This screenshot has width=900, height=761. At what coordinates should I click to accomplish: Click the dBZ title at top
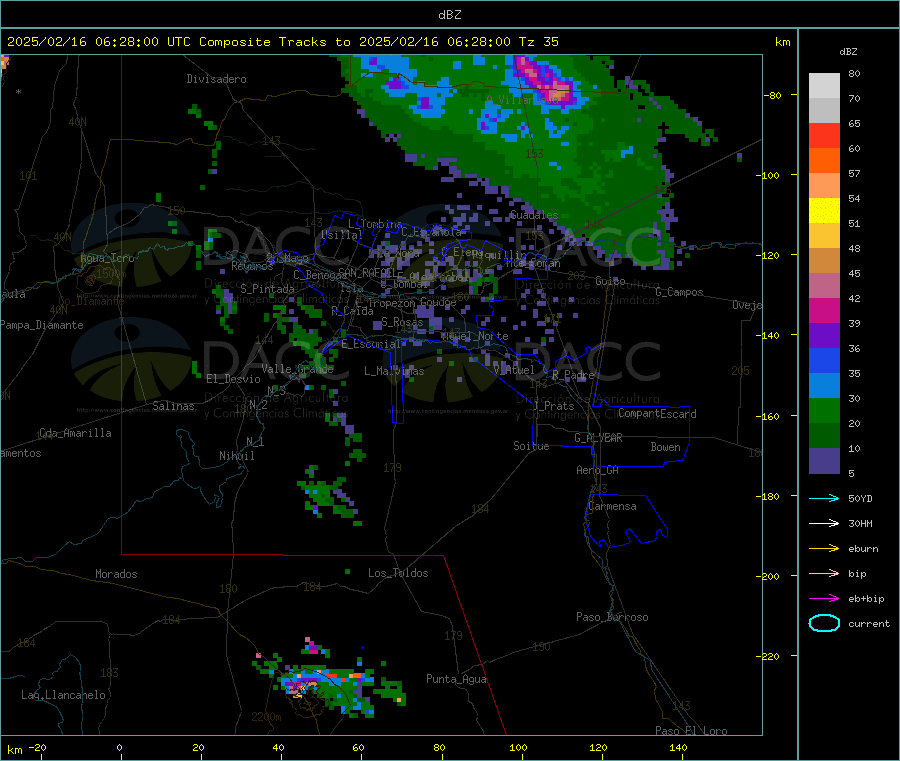click(449, 15)
